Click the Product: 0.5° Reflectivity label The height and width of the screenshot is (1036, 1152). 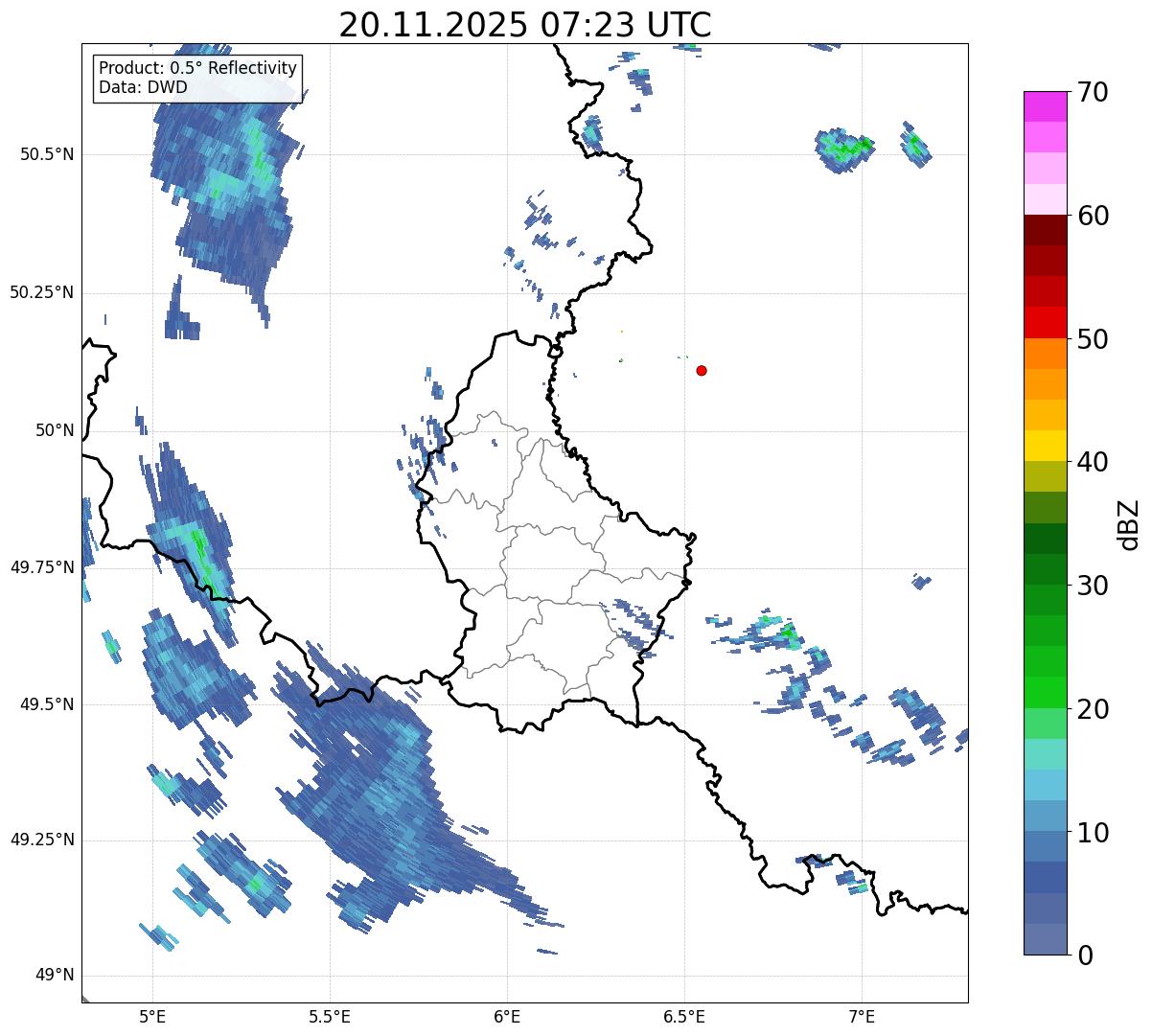click(198, 69)
